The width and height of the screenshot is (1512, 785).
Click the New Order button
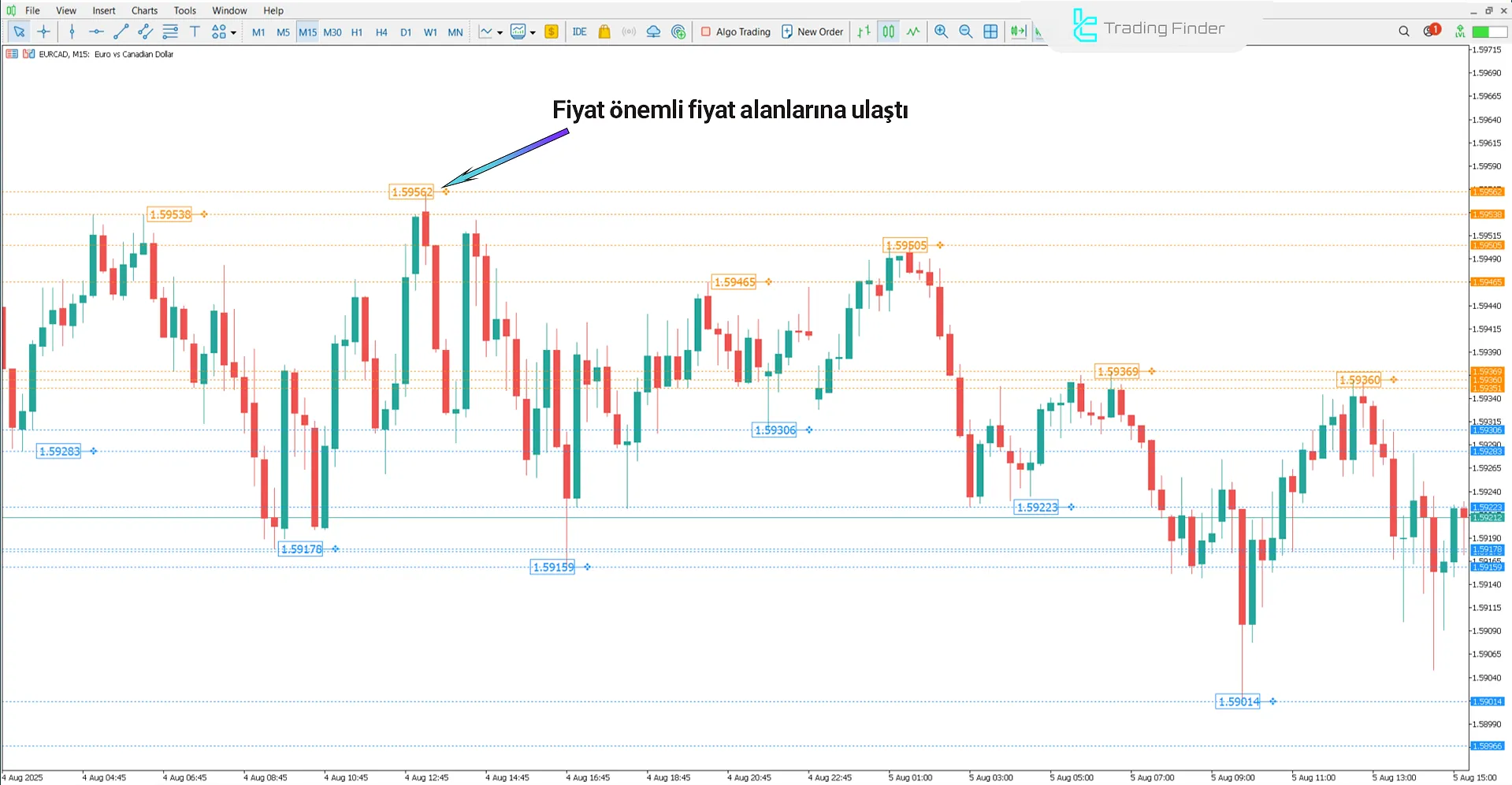click(x=812, y=32)
